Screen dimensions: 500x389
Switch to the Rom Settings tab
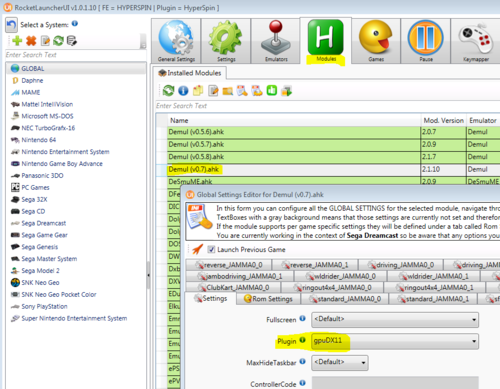click(268, 299)
